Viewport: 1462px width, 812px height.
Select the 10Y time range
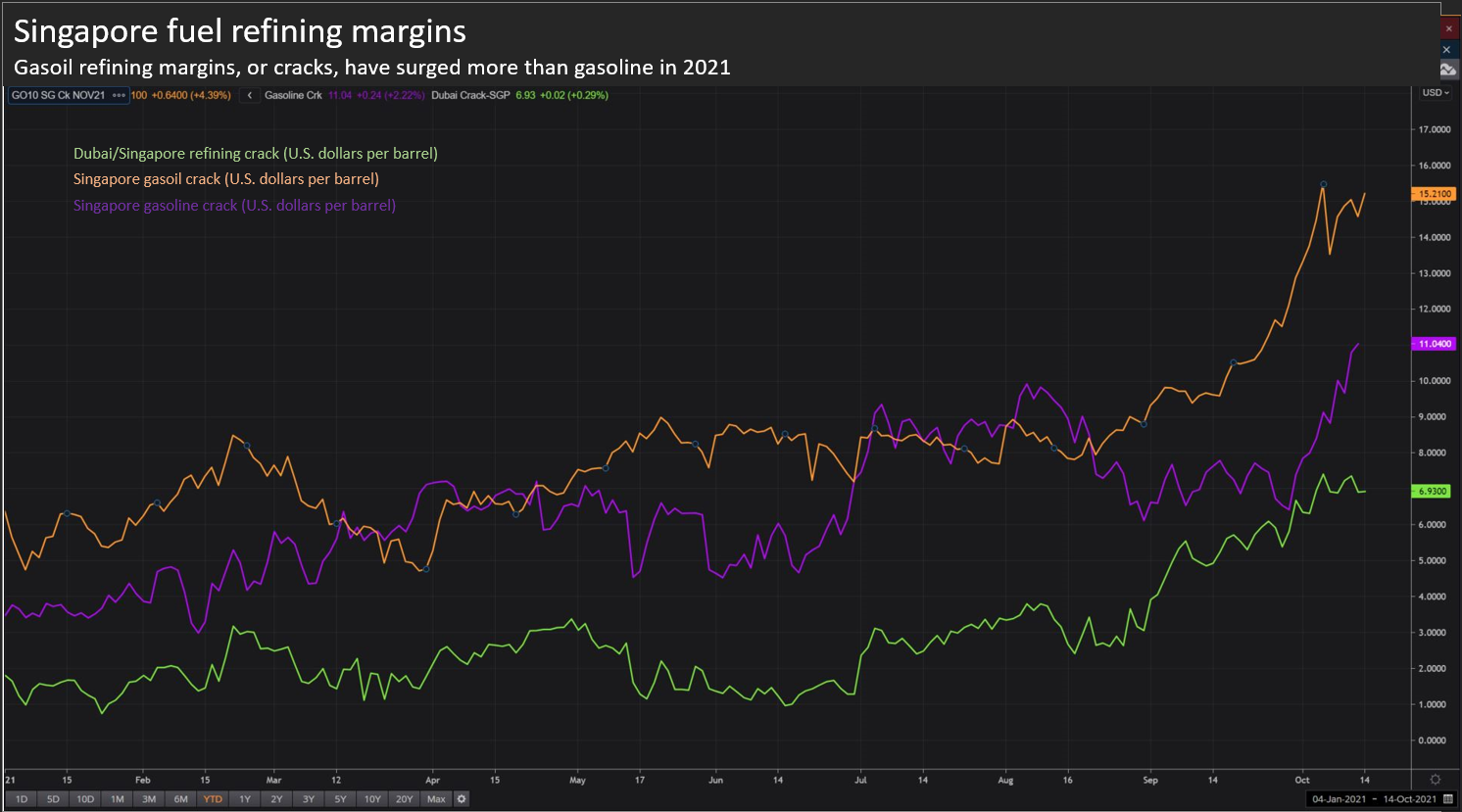coord(371,798)
